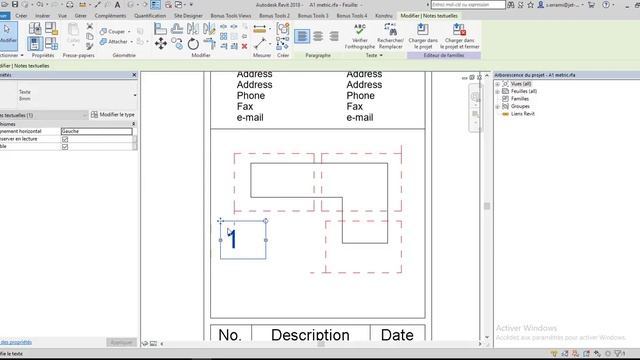Open the Quantification ribbon tab
Screen dimensions: 640x360
pyautogui.click(x=150, y=16)
